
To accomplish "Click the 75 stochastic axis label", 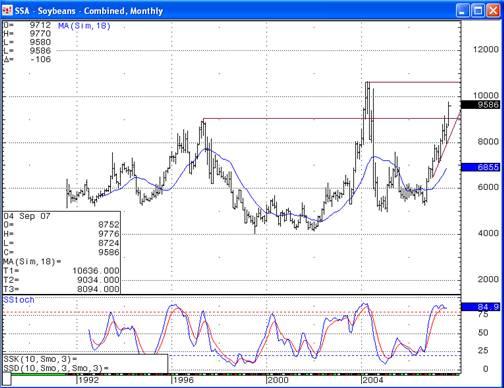I will point(483,315).
